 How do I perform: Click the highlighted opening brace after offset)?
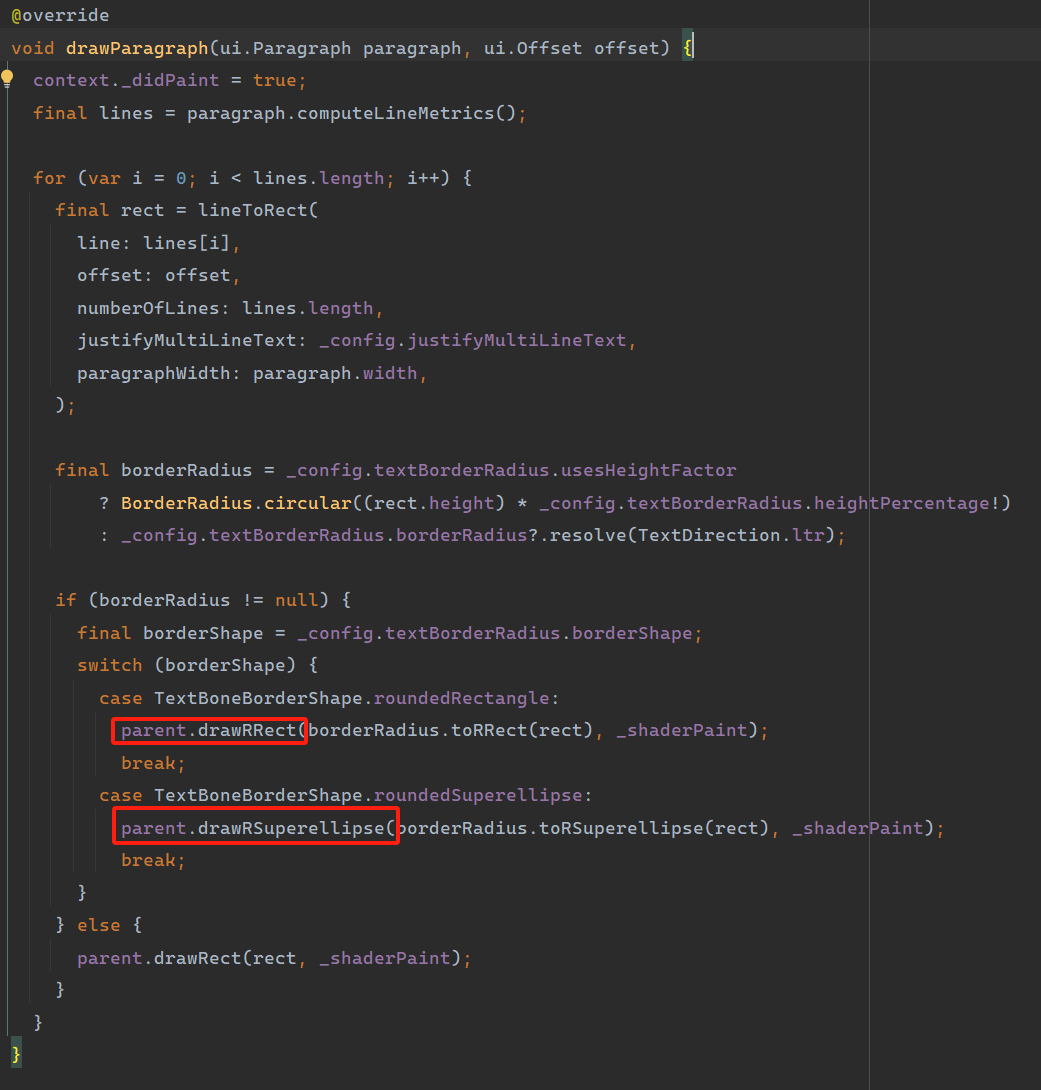(x=687, y=47)
